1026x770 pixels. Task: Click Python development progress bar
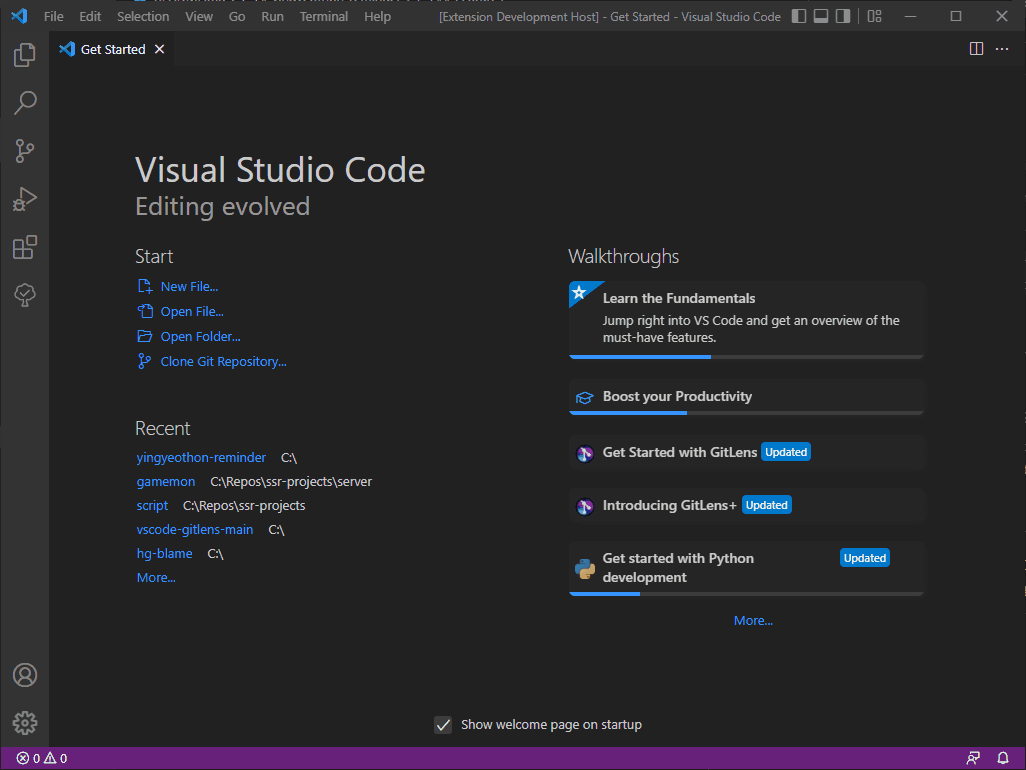[x=746, y=593]
